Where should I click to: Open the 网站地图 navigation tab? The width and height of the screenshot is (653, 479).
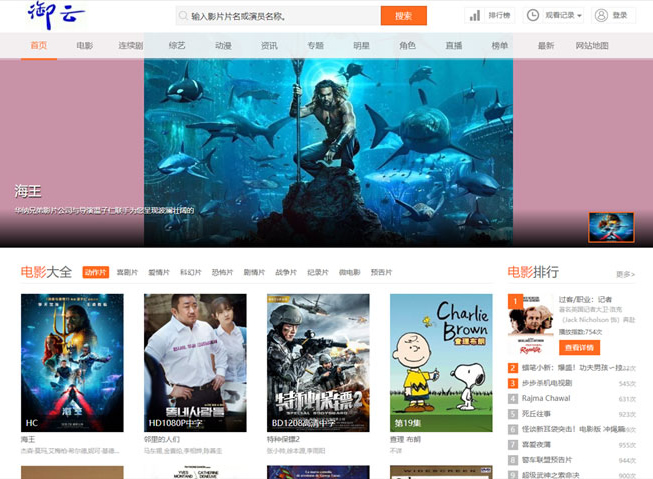coord(592,45)
